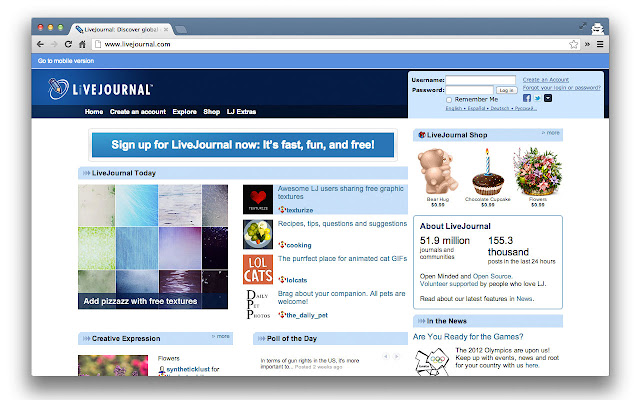Click the Username input field
The image size is (640, 400).
pyautogui.click(x=480, y=80)
